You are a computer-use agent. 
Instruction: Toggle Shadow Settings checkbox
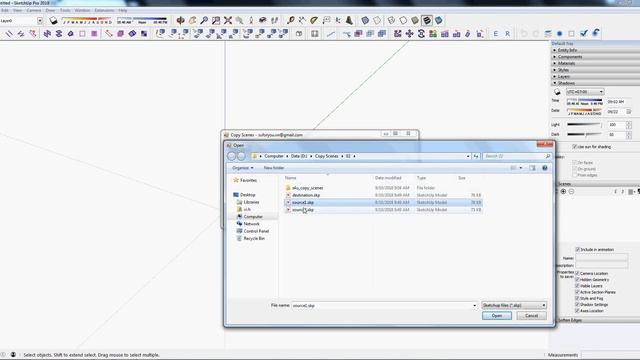(577, 304)
